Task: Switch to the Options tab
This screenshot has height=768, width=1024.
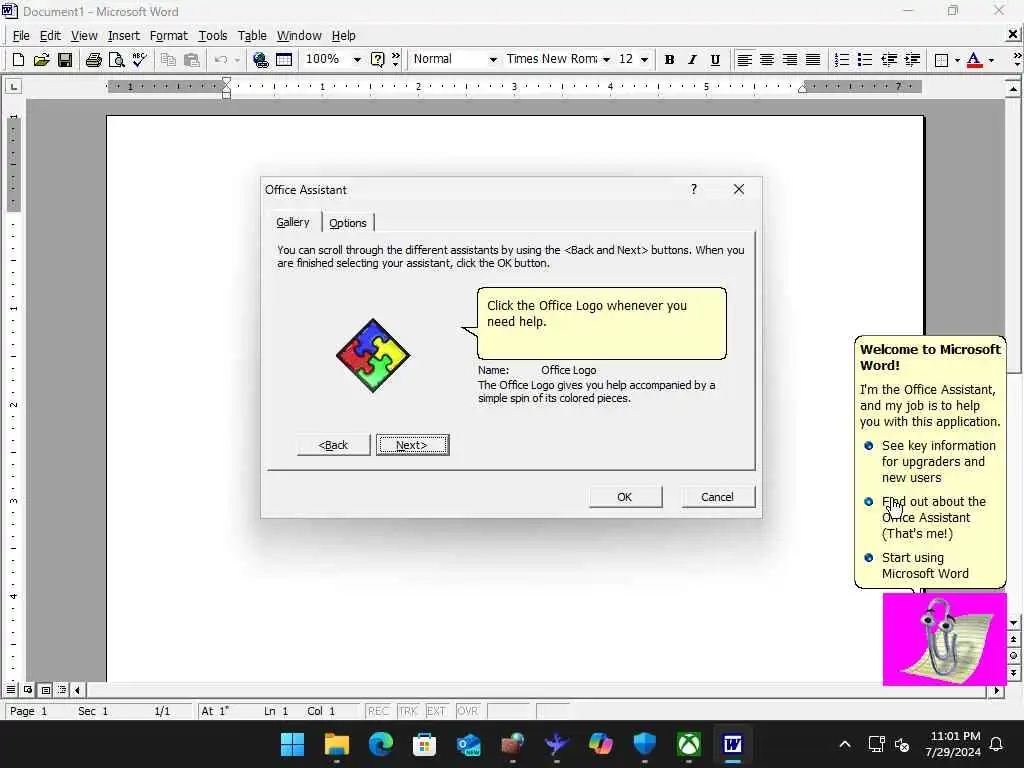Action: pyautogui.click(x=347, y=223)
